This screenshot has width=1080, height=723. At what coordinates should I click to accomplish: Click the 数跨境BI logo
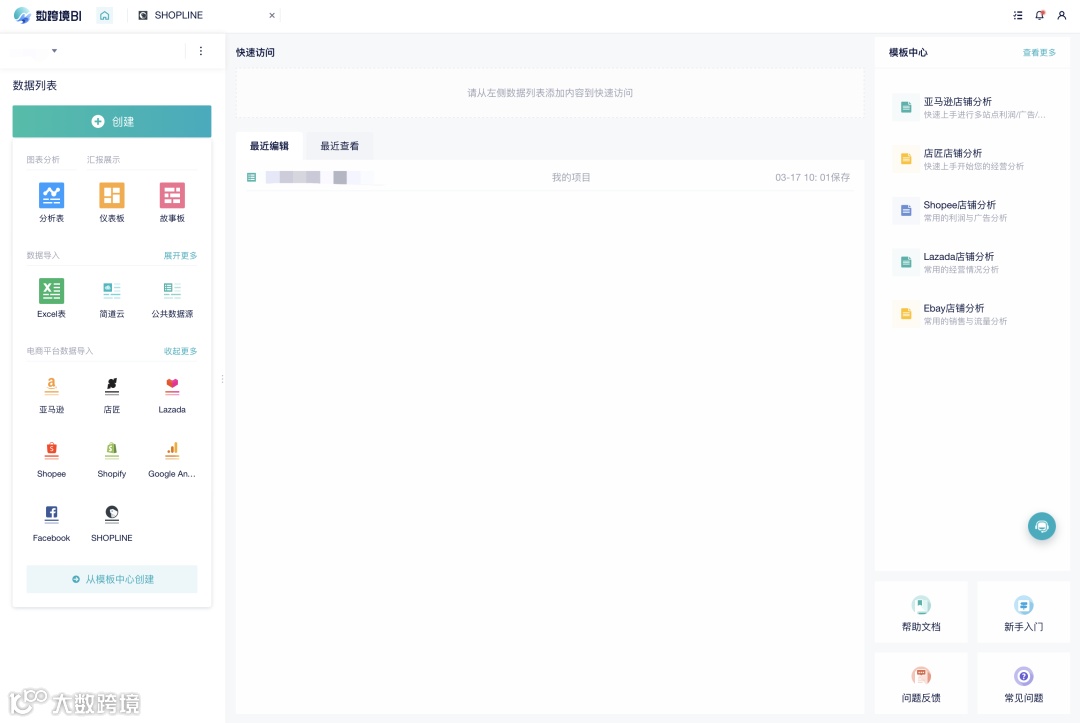point(48,15)
